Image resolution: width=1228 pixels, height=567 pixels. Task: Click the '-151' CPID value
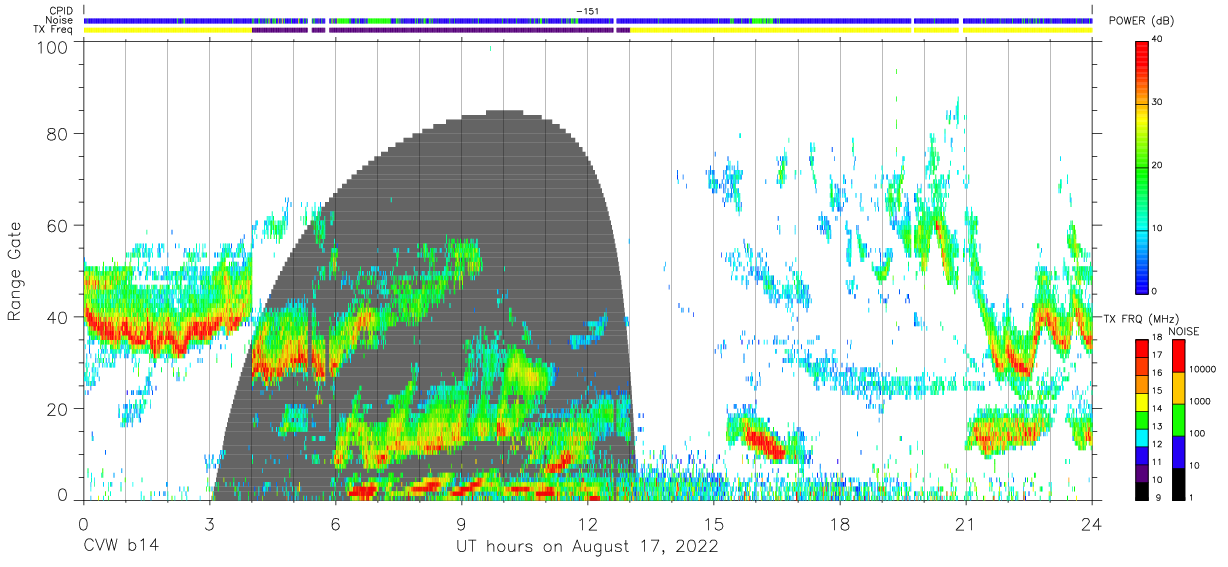tap(587, 10)
